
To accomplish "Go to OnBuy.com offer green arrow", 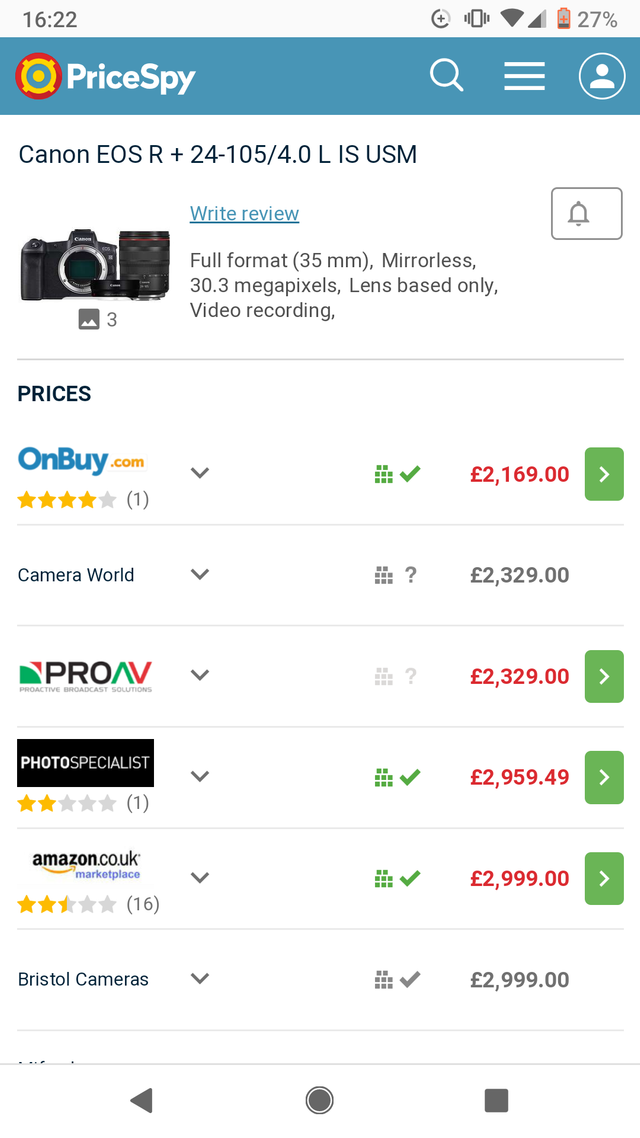I will pos(604,474).
